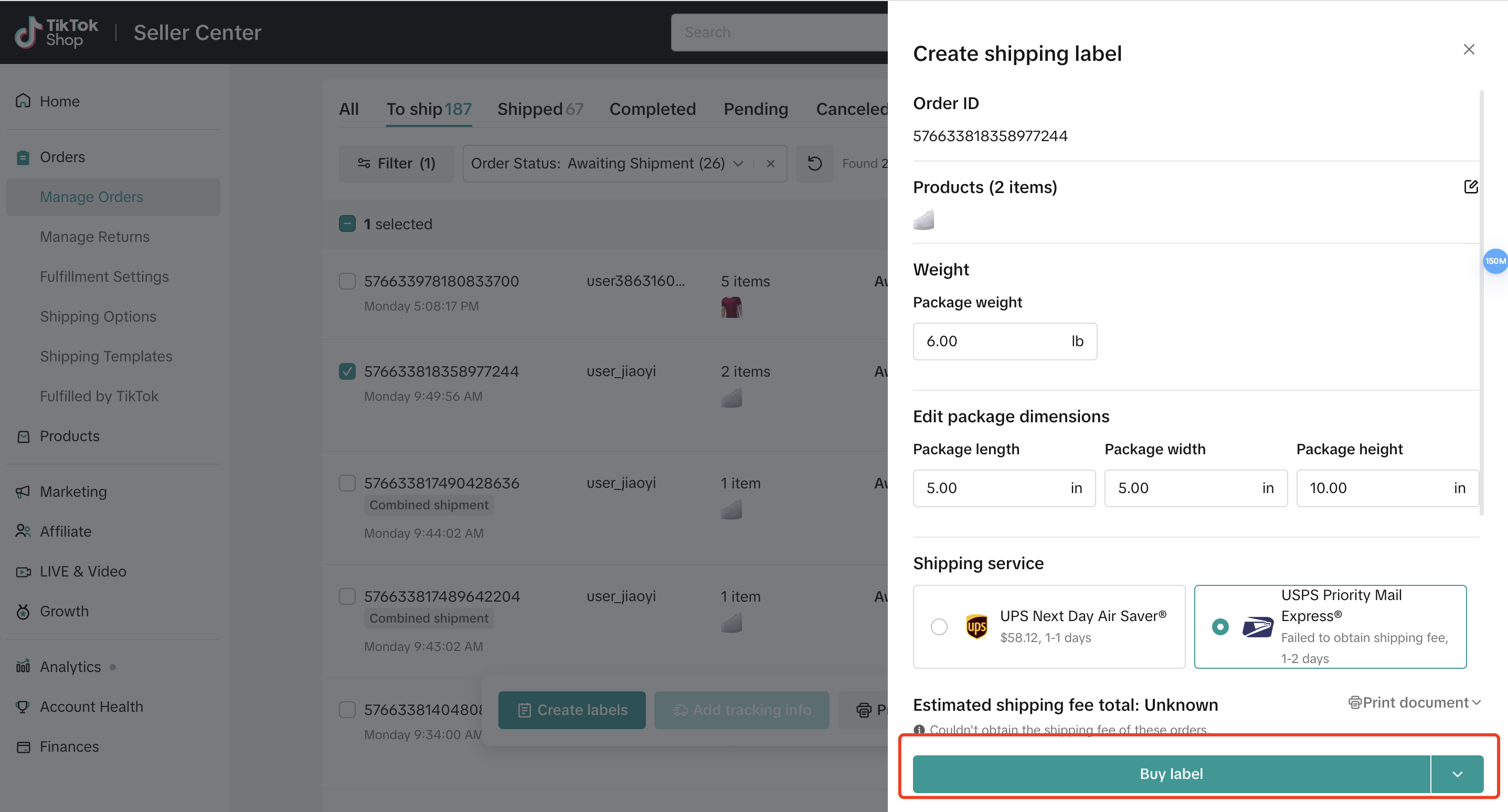
Task: Check order 576633978180833700 checkbox
Action: click(347, 281)
